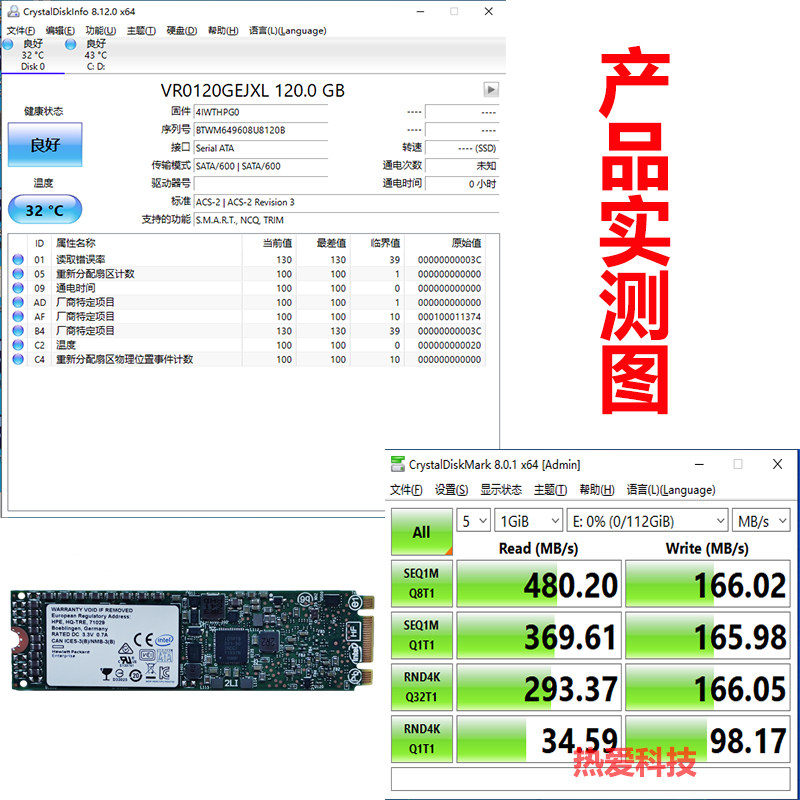Close the CrystalDiskMark window
This screenshot has height=800, width=800.
[x=777, y=464]
